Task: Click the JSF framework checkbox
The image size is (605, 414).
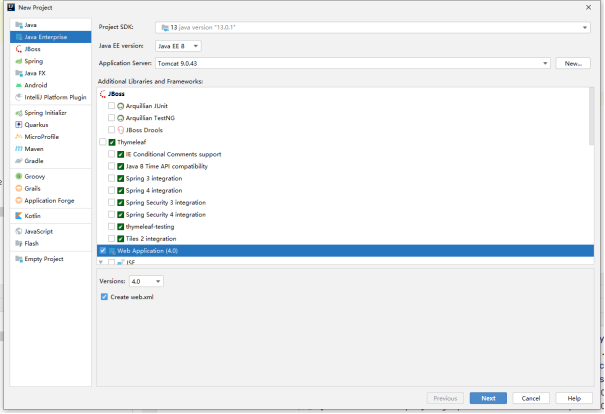Action: [112, 262]
